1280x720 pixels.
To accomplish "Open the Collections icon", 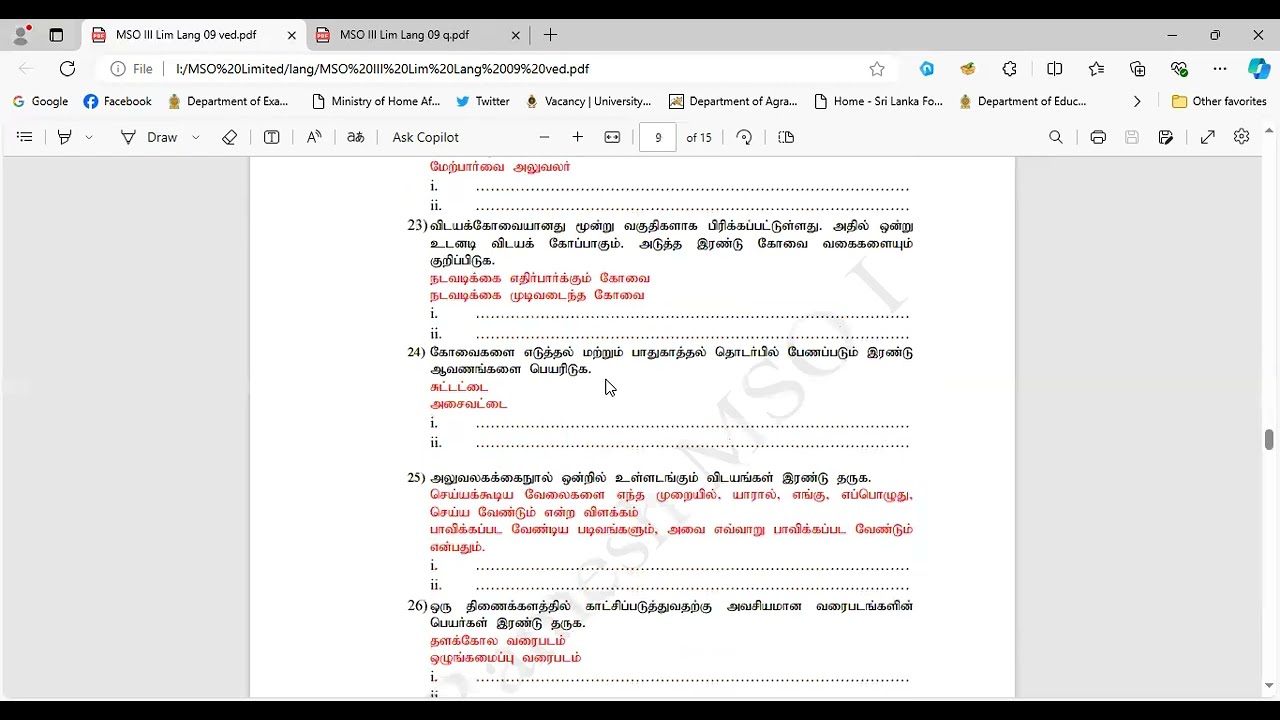I will tap(1138, 69).
